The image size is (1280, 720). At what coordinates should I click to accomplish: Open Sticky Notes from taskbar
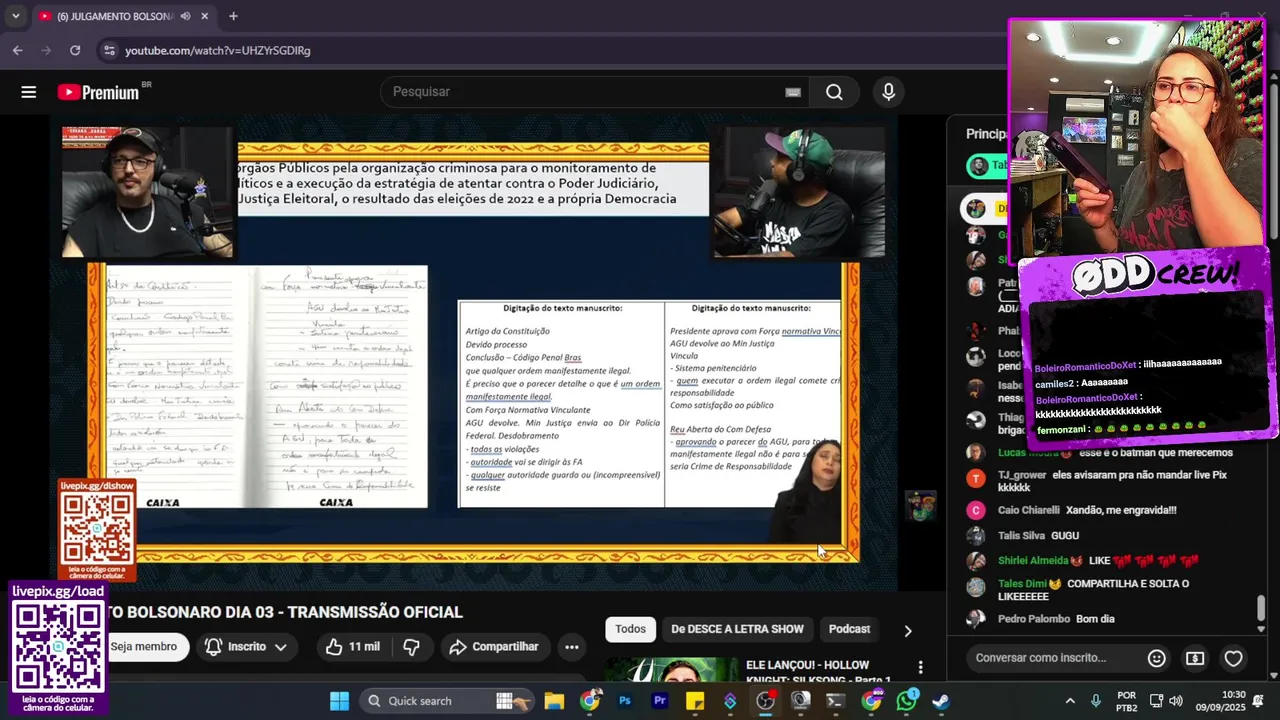pyautogui.click(x=695, y=701)
